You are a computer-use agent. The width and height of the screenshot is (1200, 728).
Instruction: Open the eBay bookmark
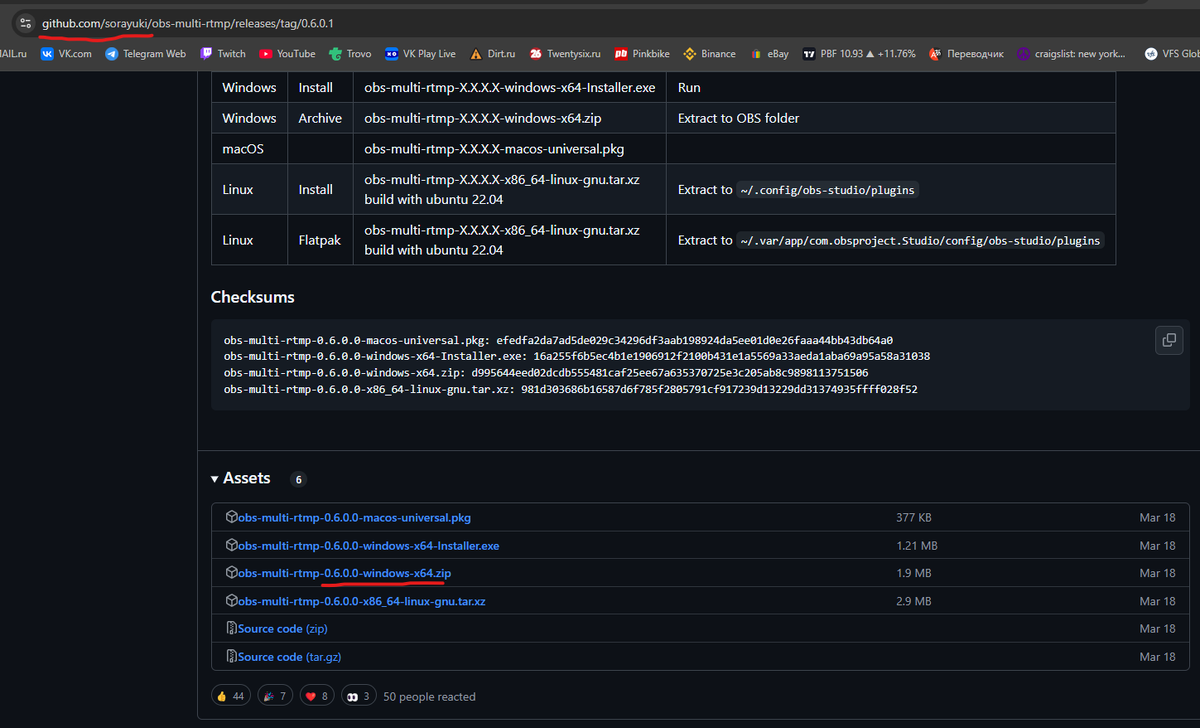[769, 54]
